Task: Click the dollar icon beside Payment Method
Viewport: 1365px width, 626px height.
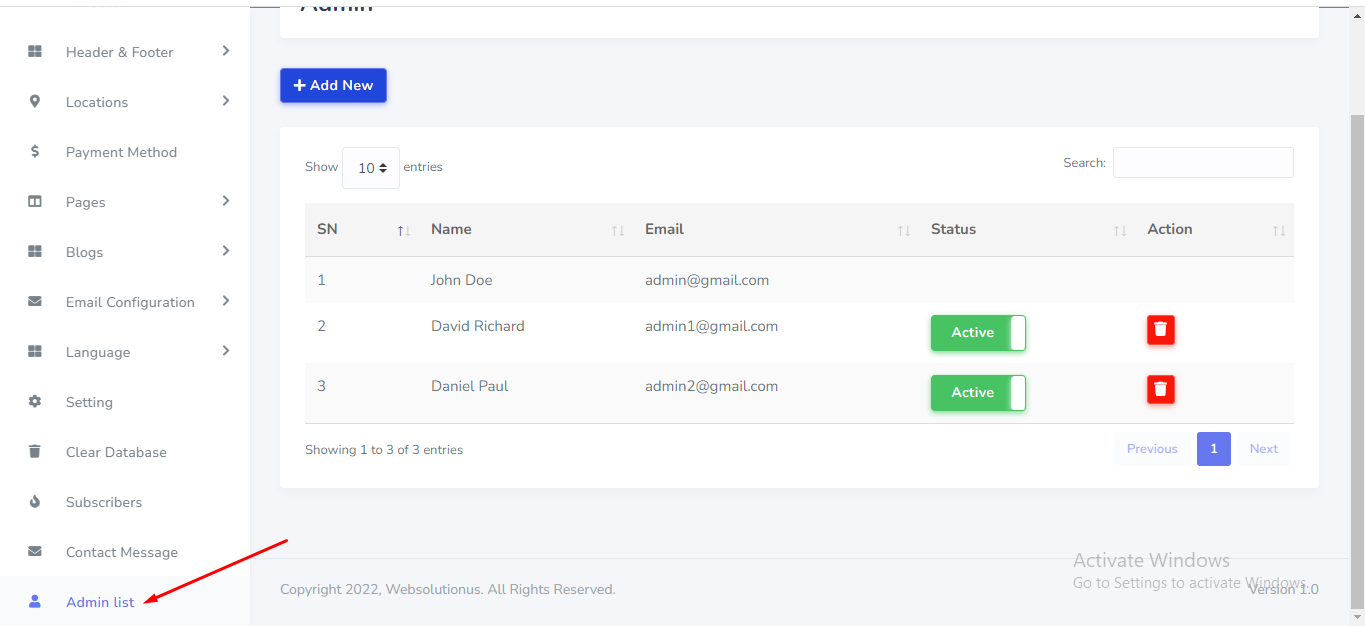Action: click(35, 152)
